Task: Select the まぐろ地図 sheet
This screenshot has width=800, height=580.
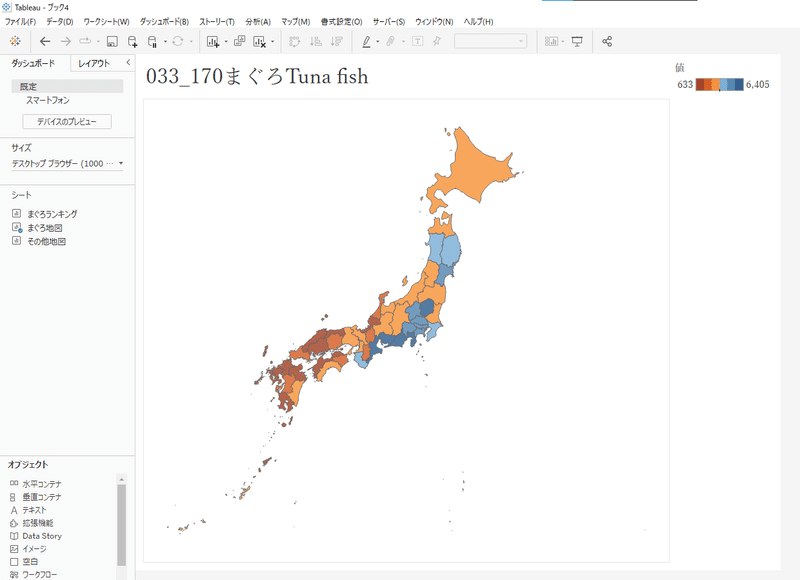Action: click(x=38, y=228)
